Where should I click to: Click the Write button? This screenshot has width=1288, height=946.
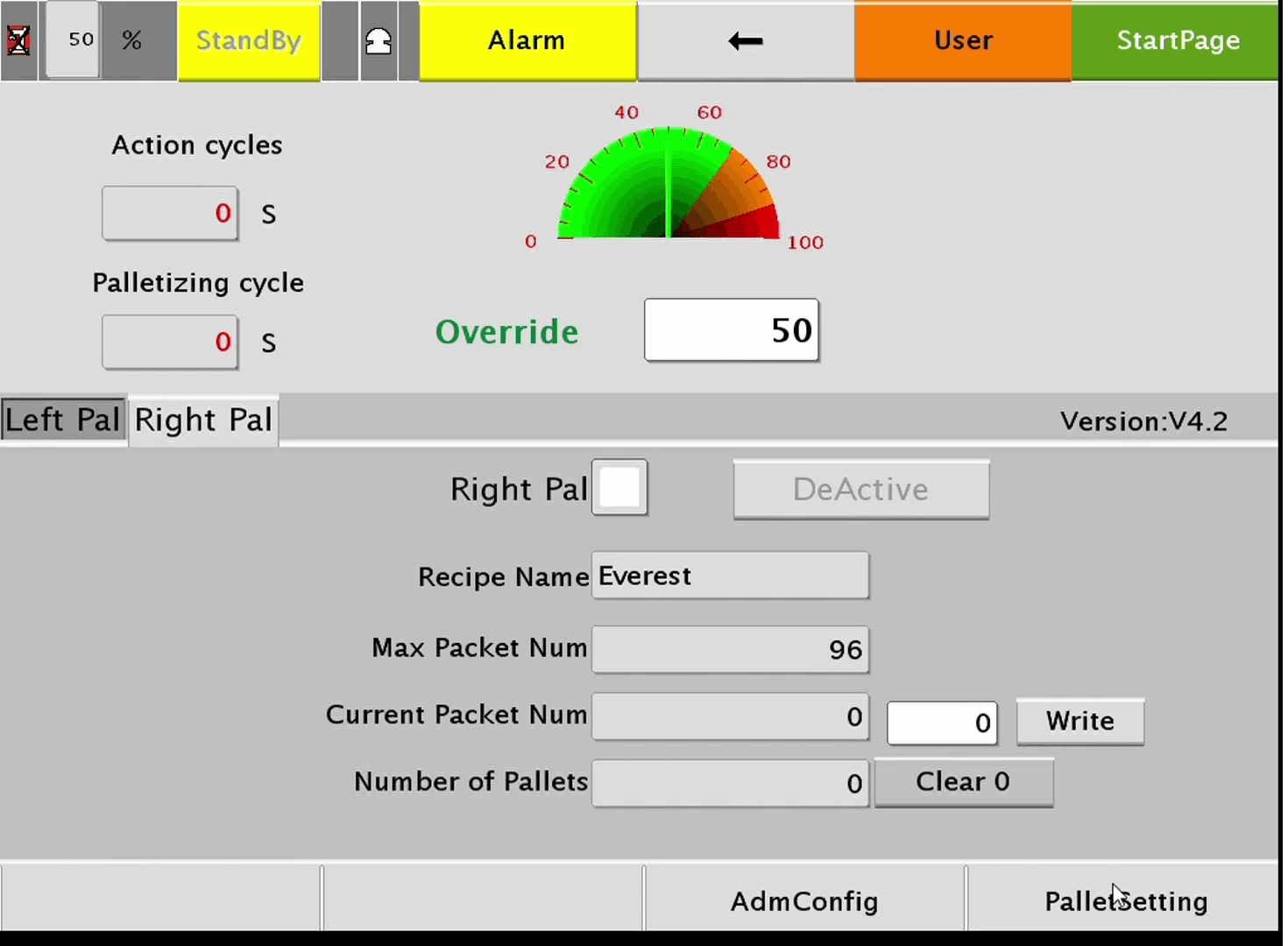1079,721
